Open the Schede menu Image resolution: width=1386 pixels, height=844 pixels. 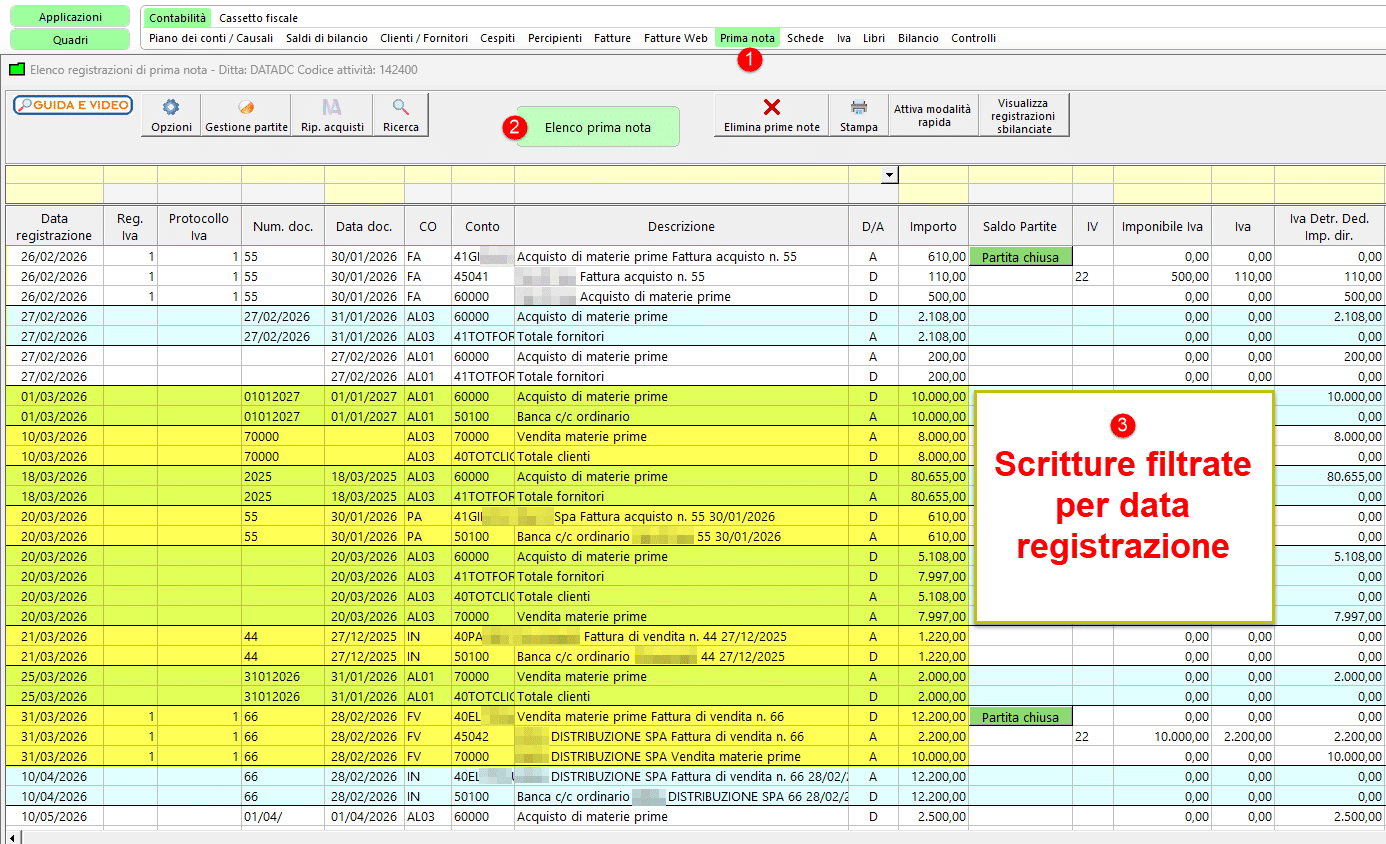coord(805,38)
